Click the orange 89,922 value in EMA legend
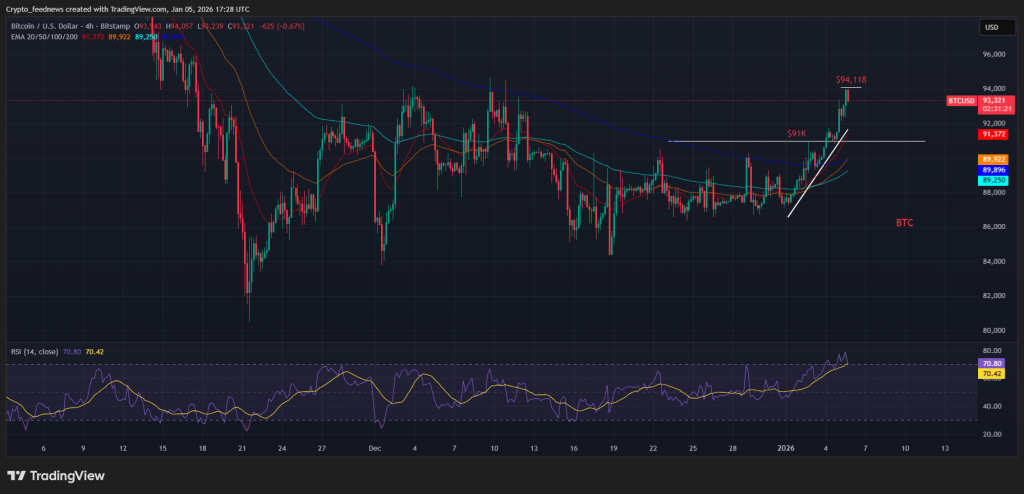The height and width of the screenshot is (494, 1024). click(x=120, y=37)
